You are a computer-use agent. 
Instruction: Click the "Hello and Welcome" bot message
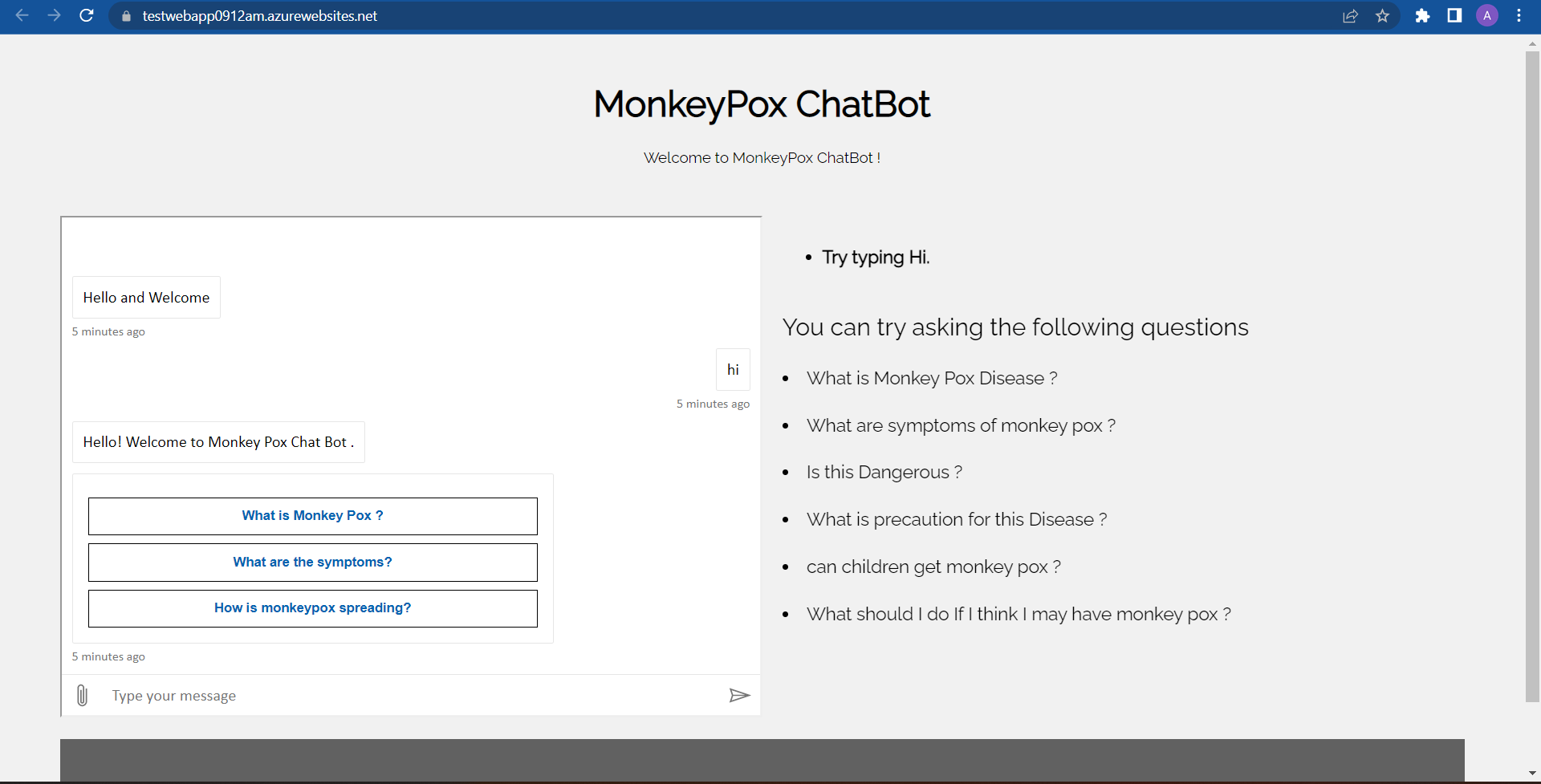(145, 297)
